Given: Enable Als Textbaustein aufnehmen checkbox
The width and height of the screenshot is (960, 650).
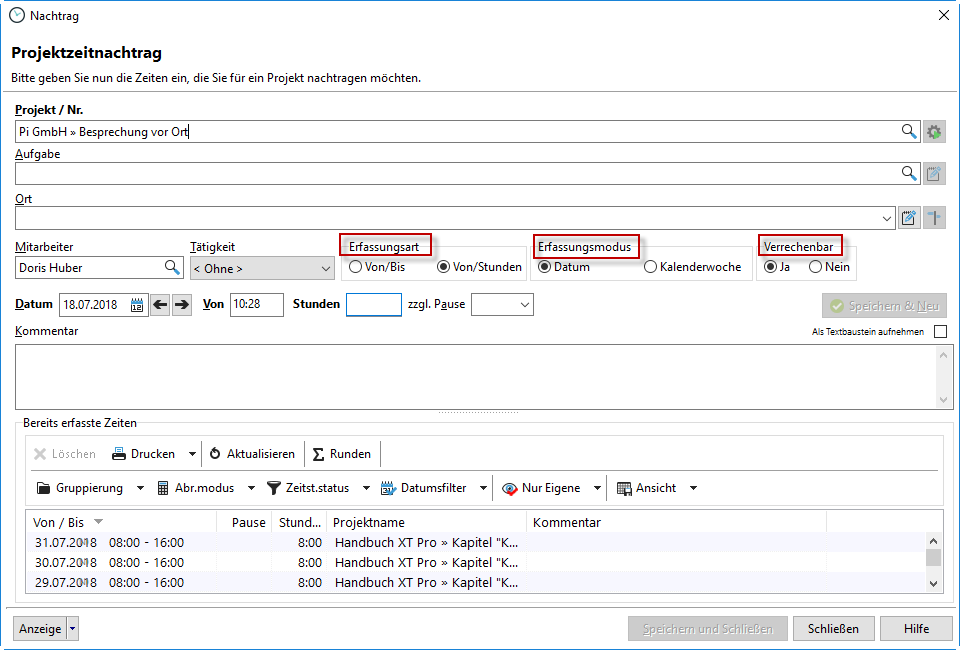Looking at the screenshot, I should pyautogui.click(x=940, y=332).
